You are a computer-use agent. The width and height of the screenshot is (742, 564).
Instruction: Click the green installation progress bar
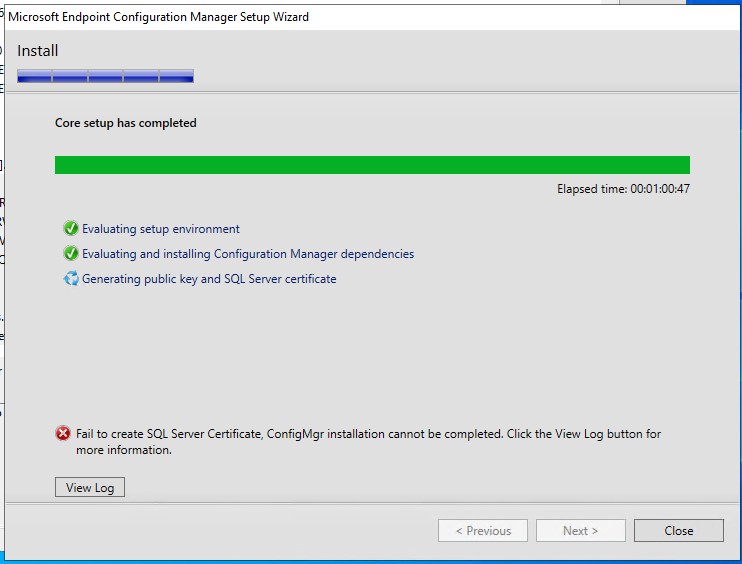tap(372, 165)
